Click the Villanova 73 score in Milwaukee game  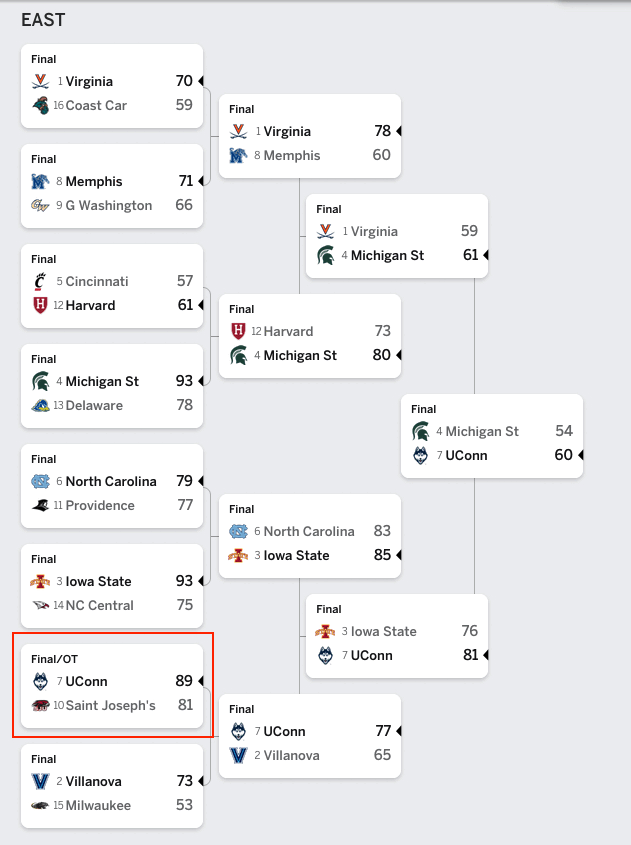tap(184, 781)
